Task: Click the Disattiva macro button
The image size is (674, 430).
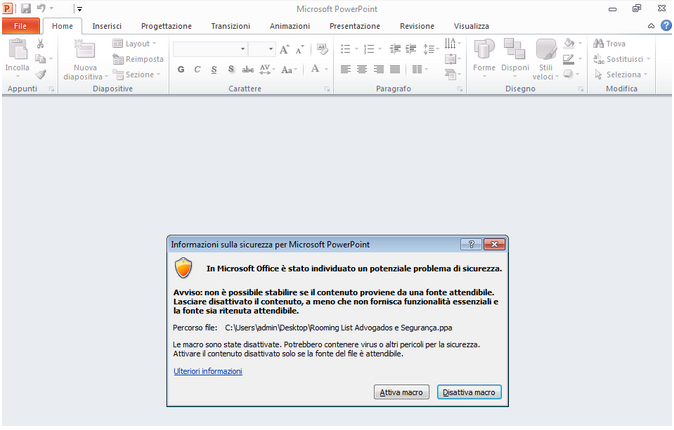Action: coord(469,392)
